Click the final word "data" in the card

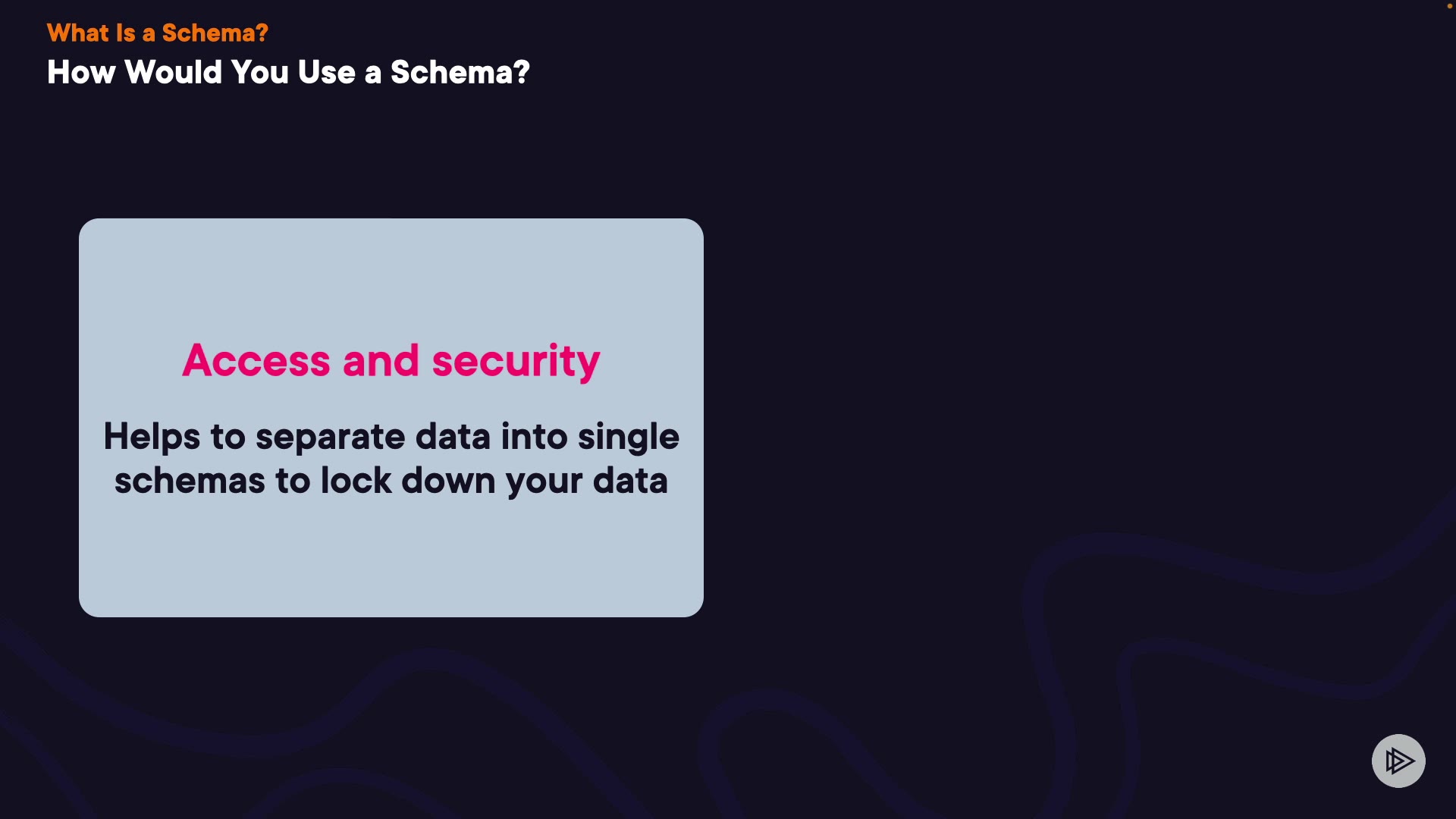630,481
